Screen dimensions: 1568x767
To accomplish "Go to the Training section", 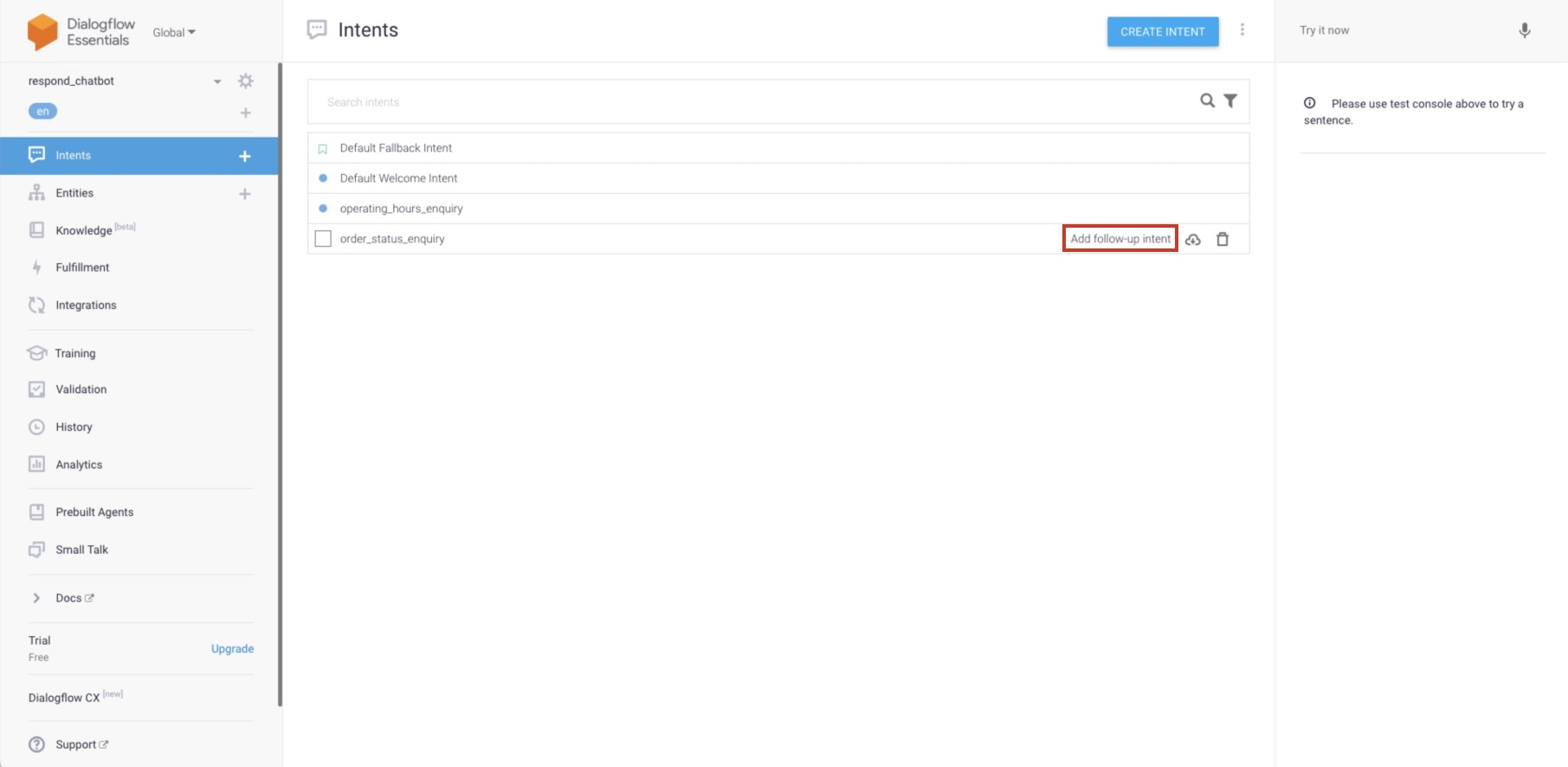I will tap(75, 353).
